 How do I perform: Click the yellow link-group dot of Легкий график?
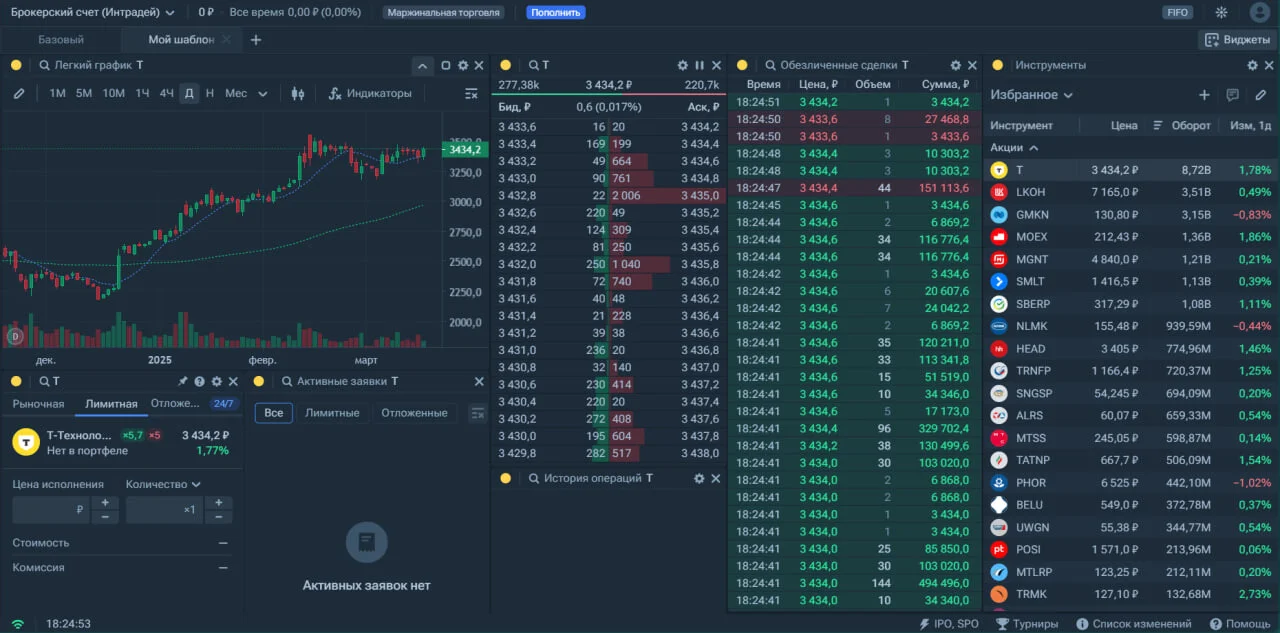click(16, 65)
